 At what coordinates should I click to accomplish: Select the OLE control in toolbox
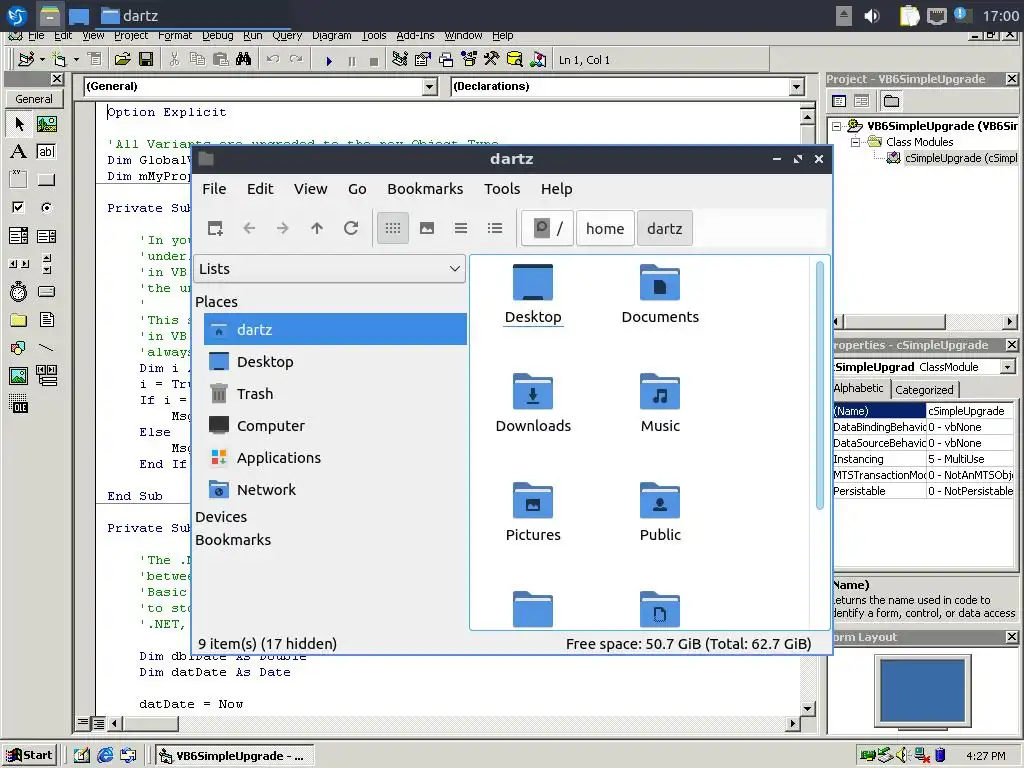tap(19, 404)
